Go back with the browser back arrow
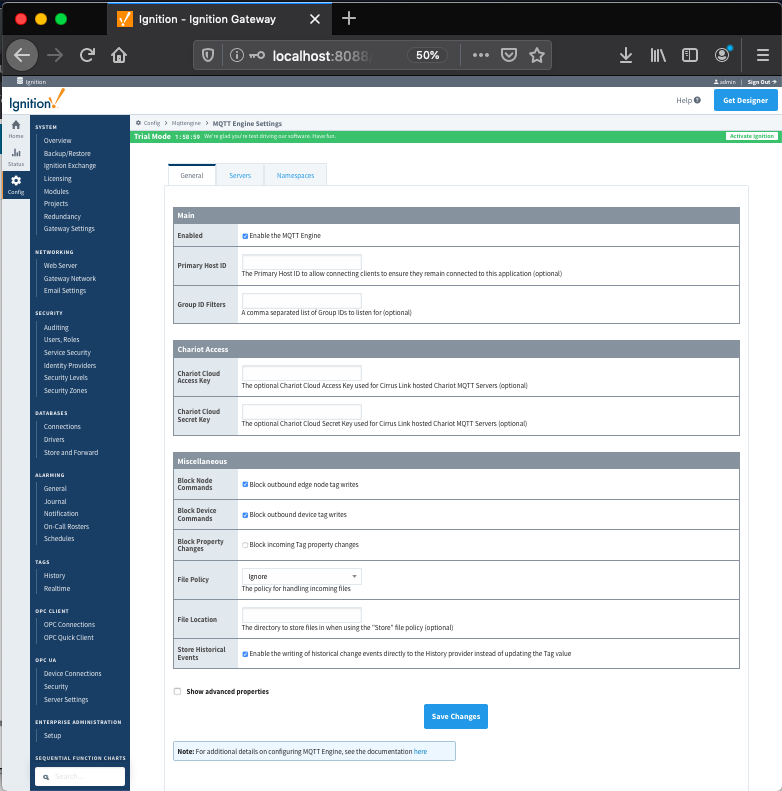 [x=22, y=54]
